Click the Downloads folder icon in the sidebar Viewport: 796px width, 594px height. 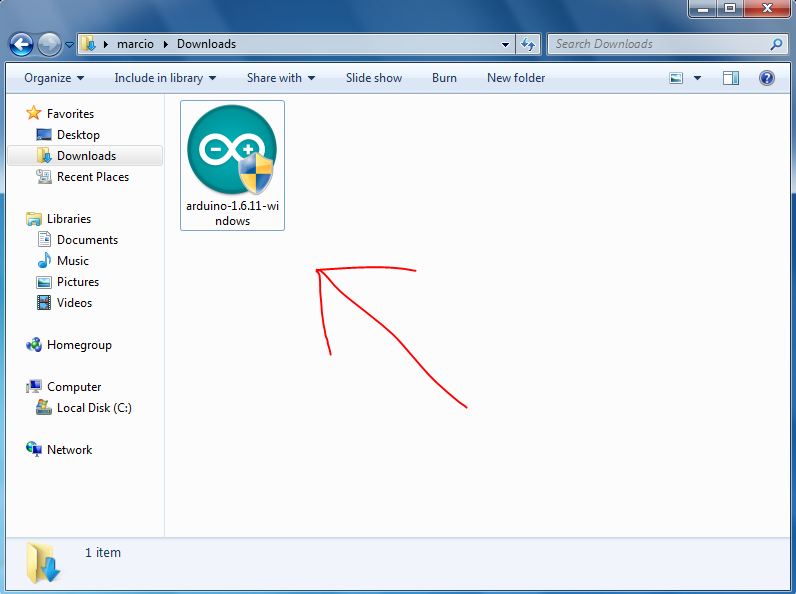point(44,155)
